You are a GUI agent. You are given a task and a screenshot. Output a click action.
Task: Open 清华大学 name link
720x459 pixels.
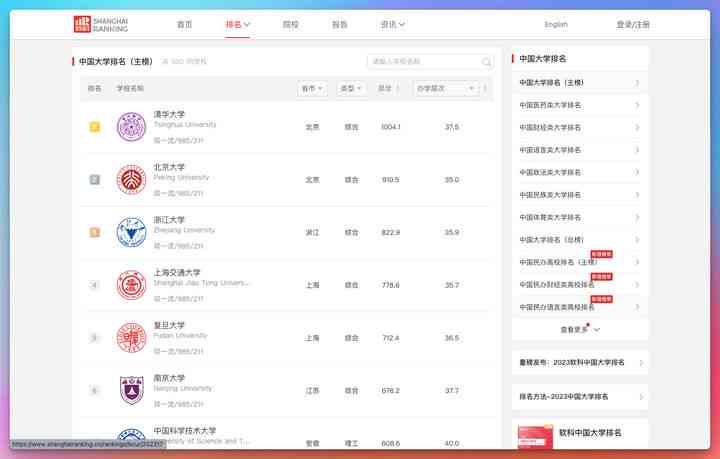coord(169,114)
